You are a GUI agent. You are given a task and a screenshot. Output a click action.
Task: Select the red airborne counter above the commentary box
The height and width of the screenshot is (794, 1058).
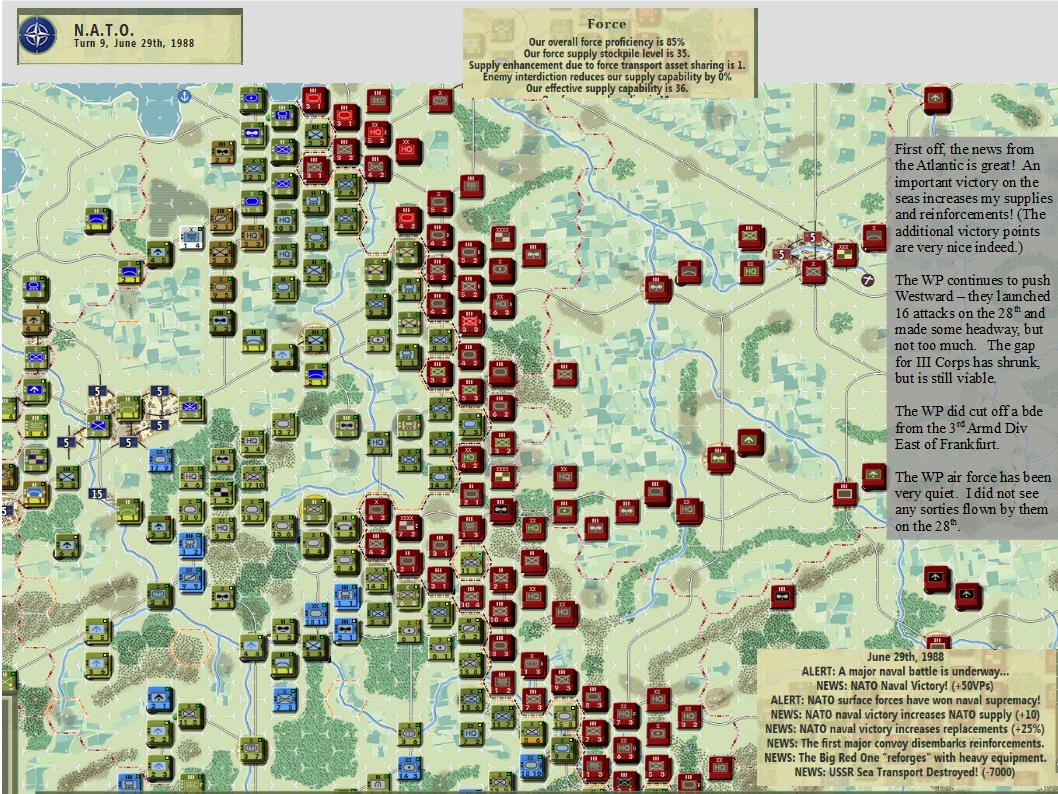937,99
